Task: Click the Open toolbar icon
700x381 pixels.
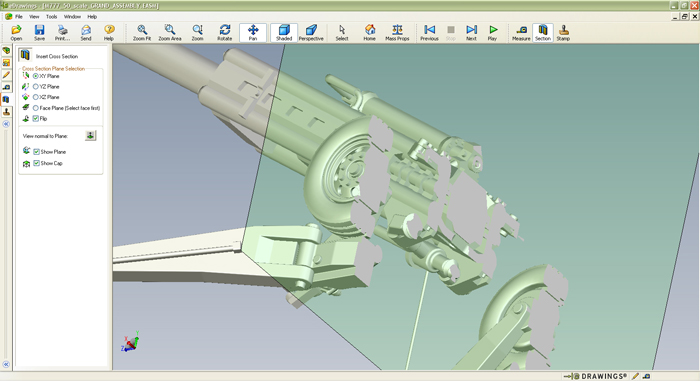Action: point(16,33)
